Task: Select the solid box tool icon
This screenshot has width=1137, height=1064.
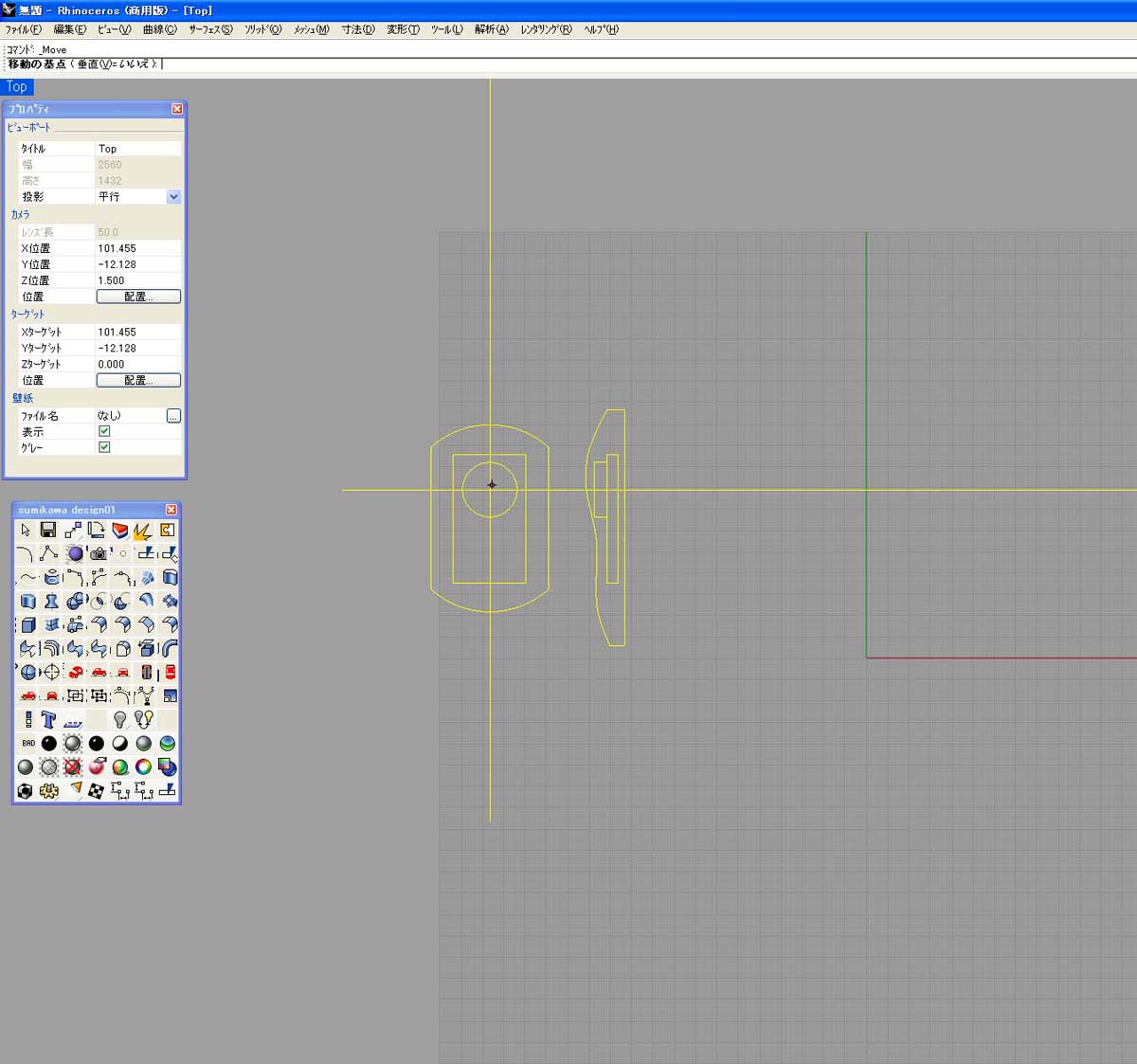Action: (x=27, y=625)
